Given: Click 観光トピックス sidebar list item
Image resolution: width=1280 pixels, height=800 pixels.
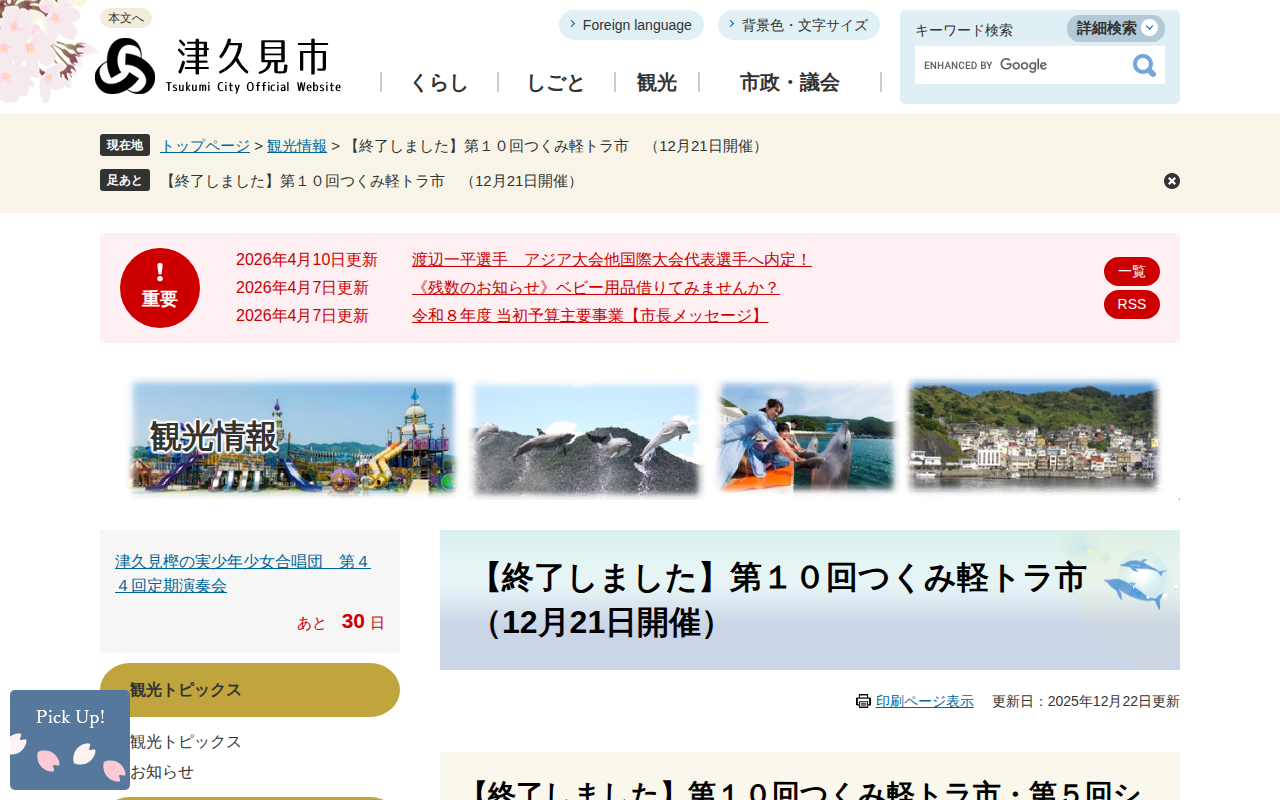Looking at the screenshot, I should (186, 742).
